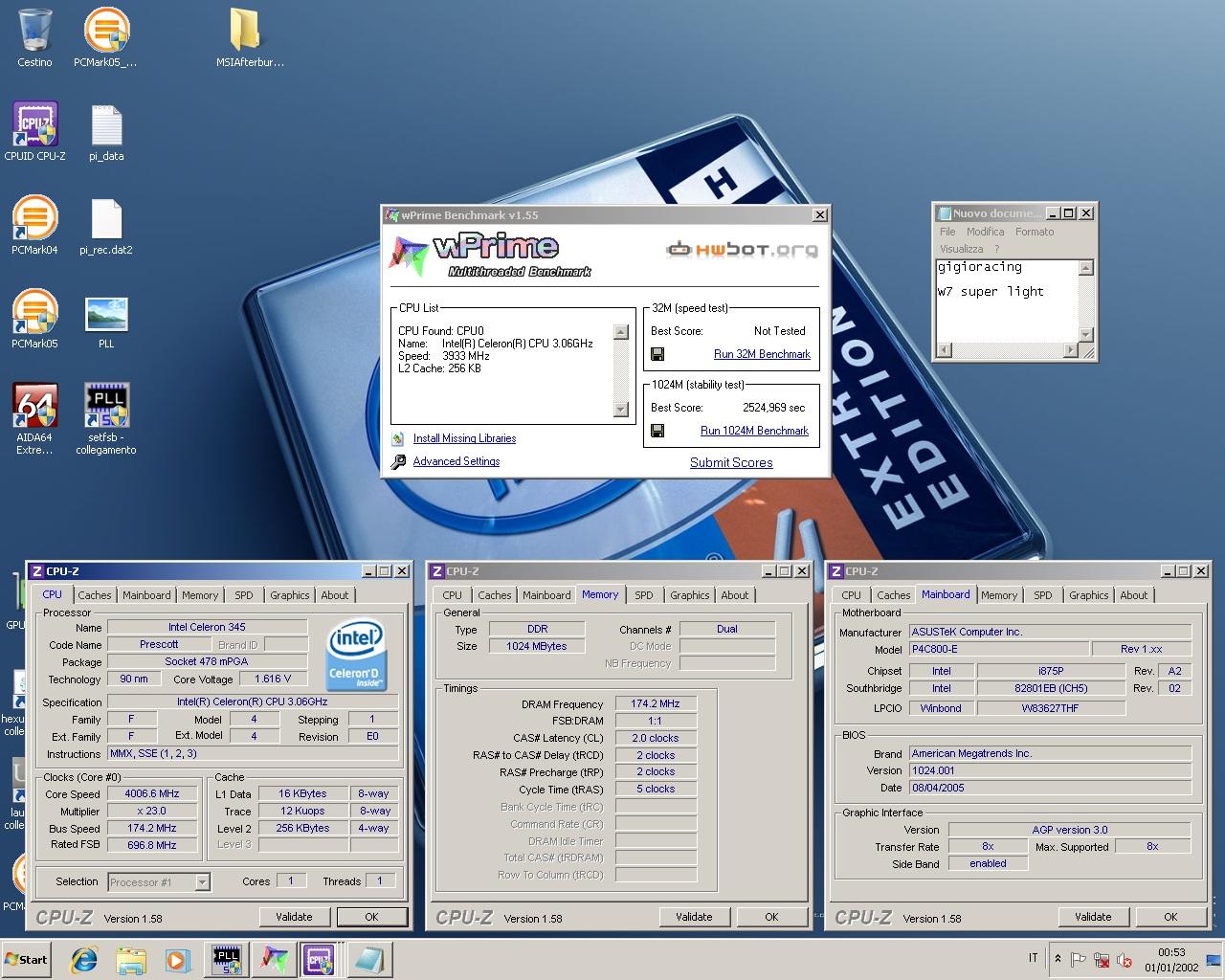Click the CPU List scrollbar up arrow
The width and height of the screenshot is (1225, 980).
[620, 332]
